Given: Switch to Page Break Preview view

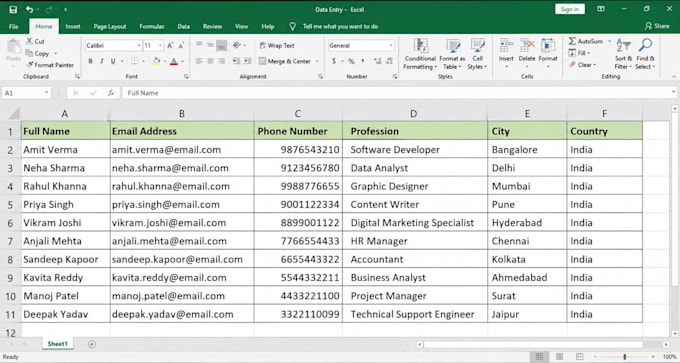Looking at the screenshot, I should click(580, 356).
